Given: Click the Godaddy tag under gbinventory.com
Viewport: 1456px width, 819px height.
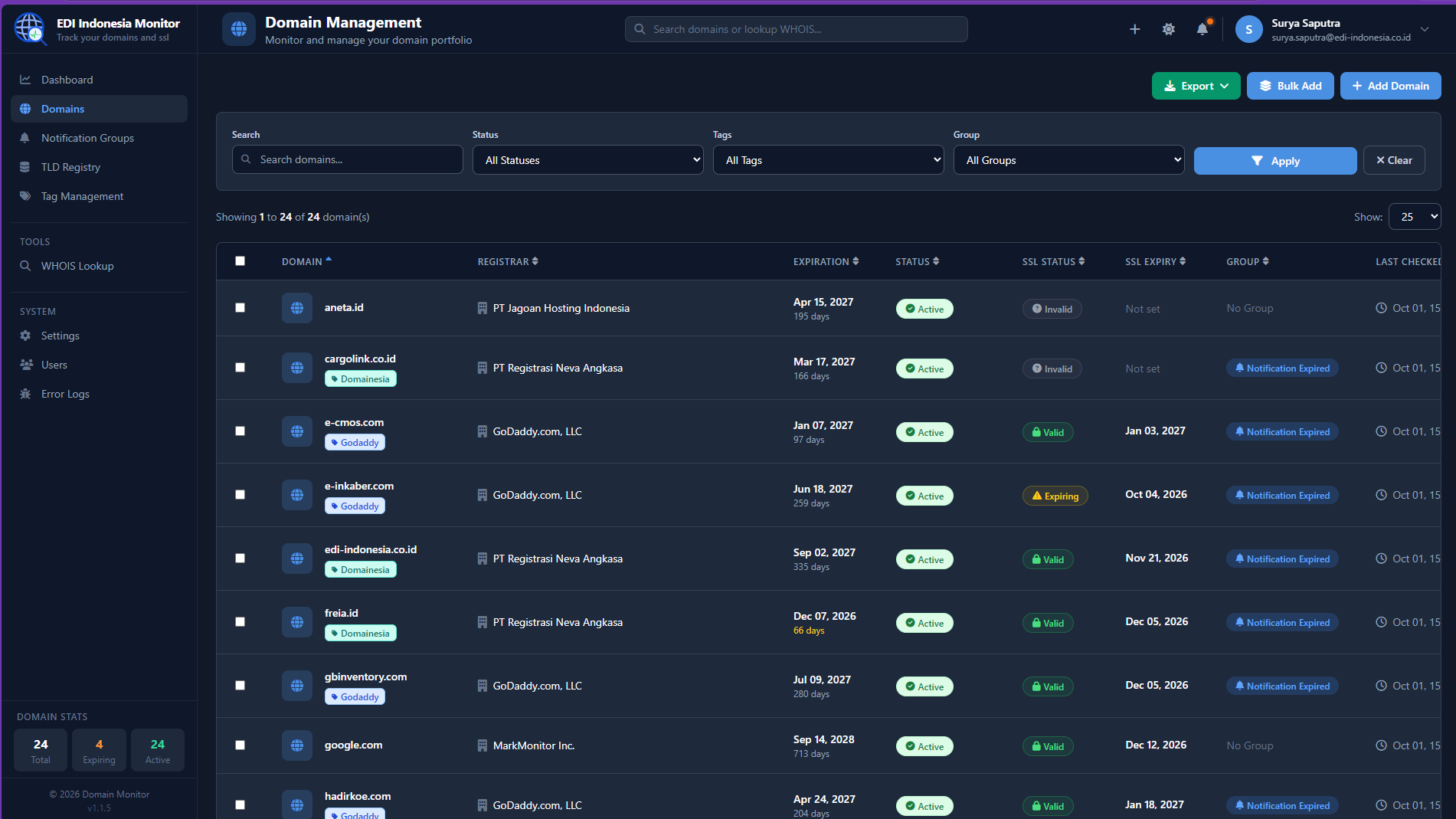Looking at the screenshot, I should coord(355,696).
